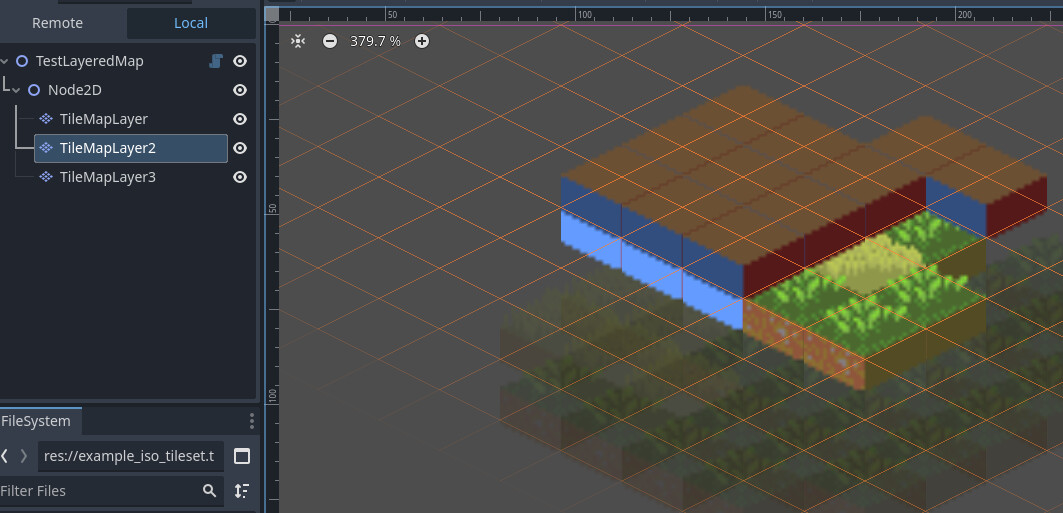Zoom out with the minus button
Image resolution: width=1063 pixels, height=513 pixels.
click(329, 41)
